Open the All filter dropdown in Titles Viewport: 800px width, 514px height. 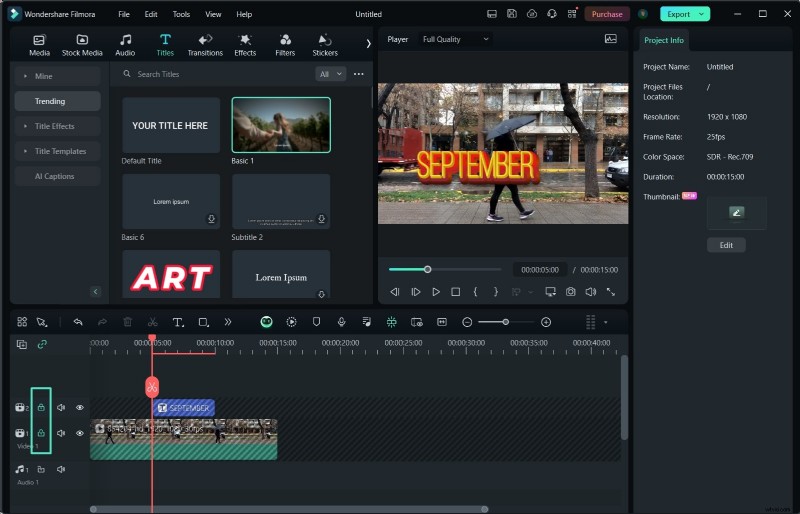coord(330,74)
